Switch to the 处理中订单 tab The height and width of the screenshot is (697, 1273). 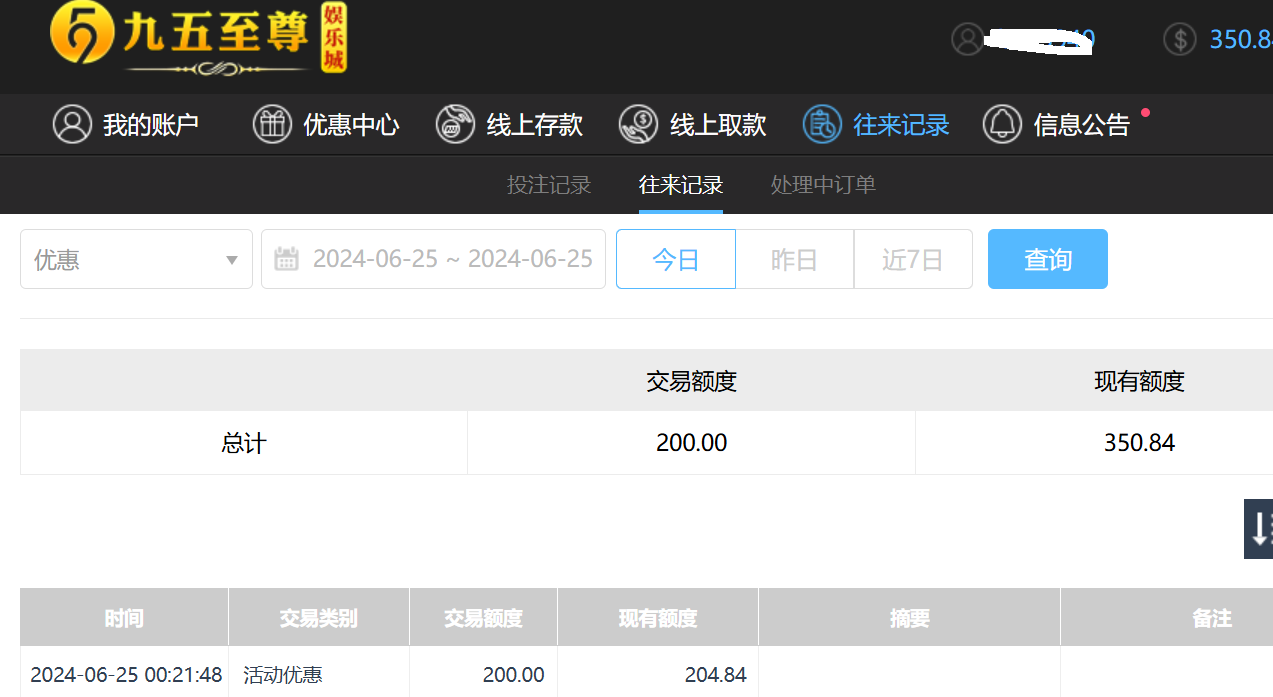823,185
